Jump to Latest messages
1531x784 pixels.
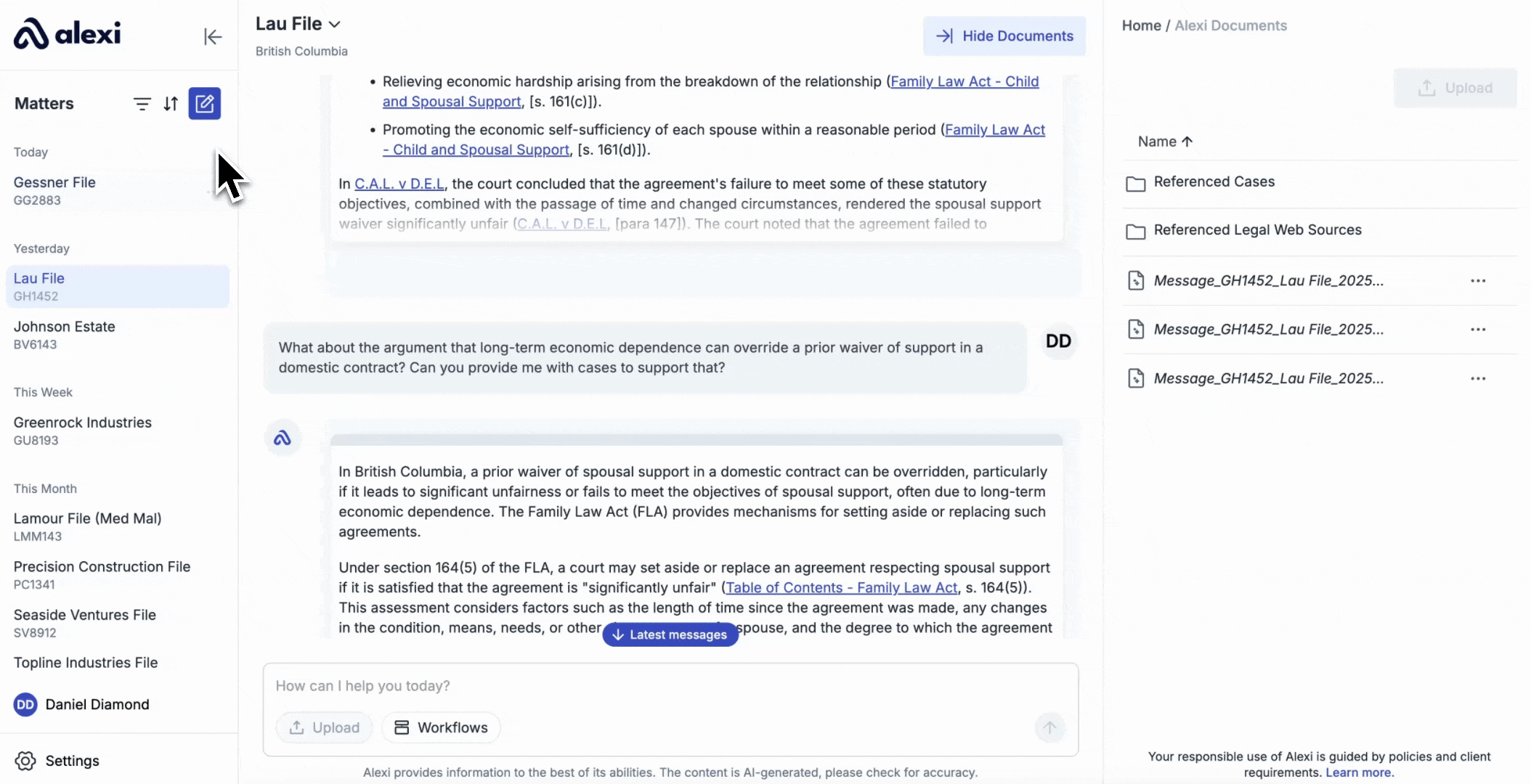(670, 634)
